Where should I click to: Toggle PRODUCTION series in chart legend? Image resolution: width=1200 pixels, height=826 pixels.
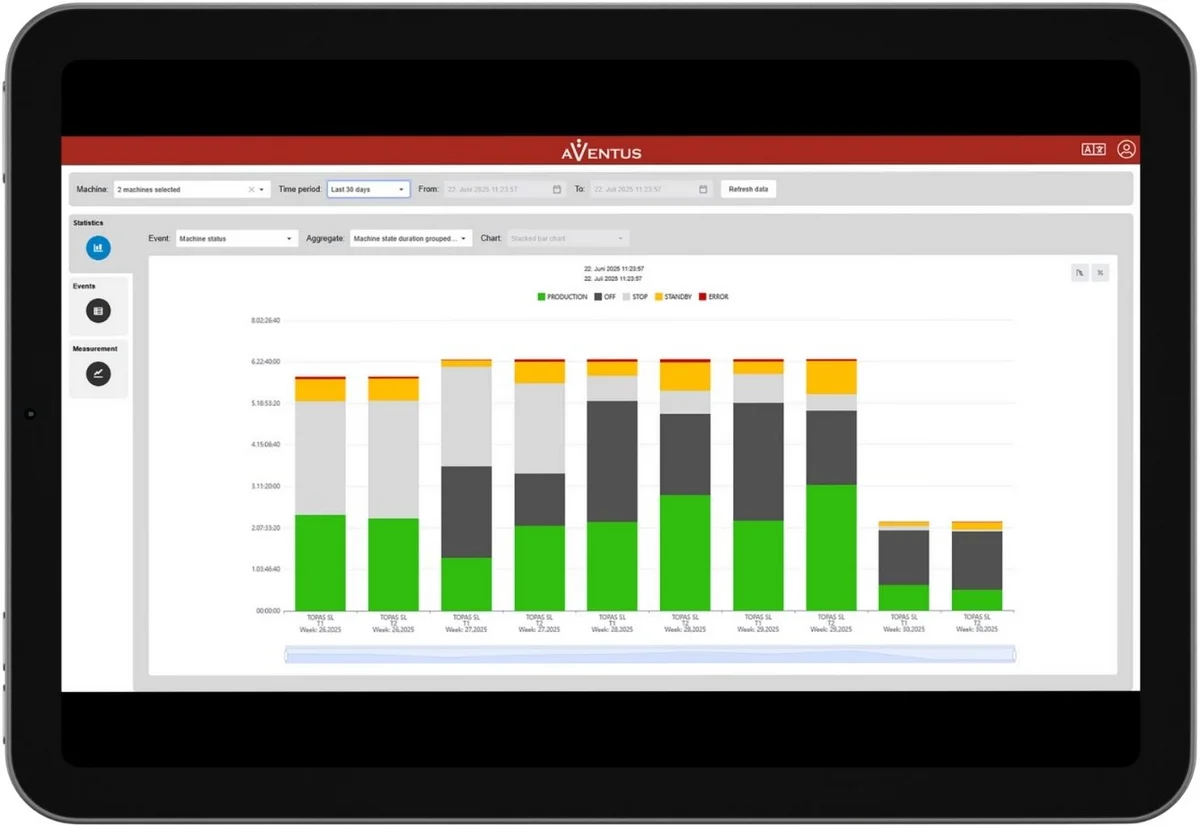(x=562, y=297)
